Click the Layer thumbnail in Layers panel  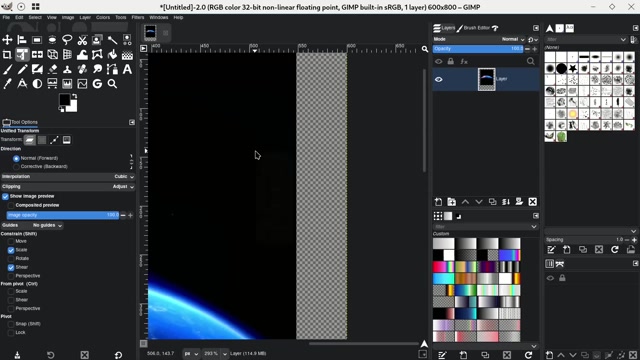pyautogui.click(x=487, y=79)
